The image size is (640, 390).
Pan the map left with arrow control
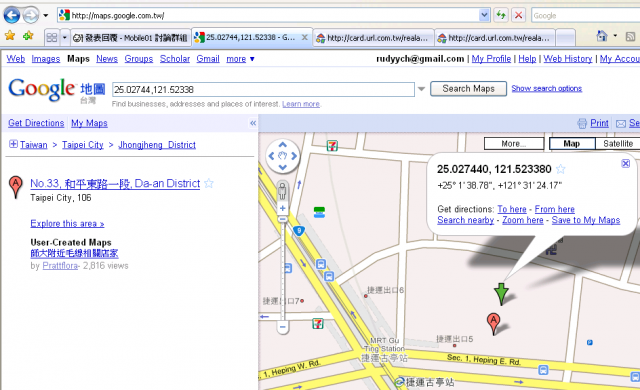coord(271,156)
